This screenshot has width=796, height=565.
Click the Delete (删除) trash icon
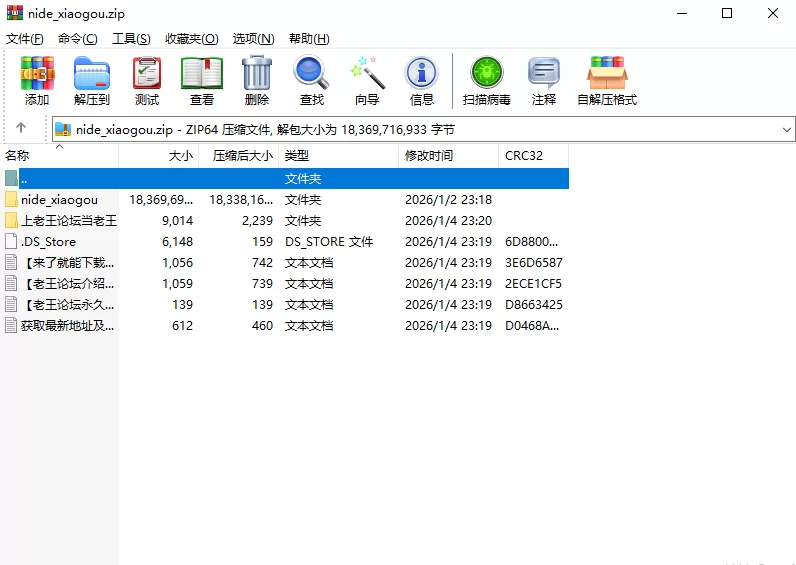257,81
